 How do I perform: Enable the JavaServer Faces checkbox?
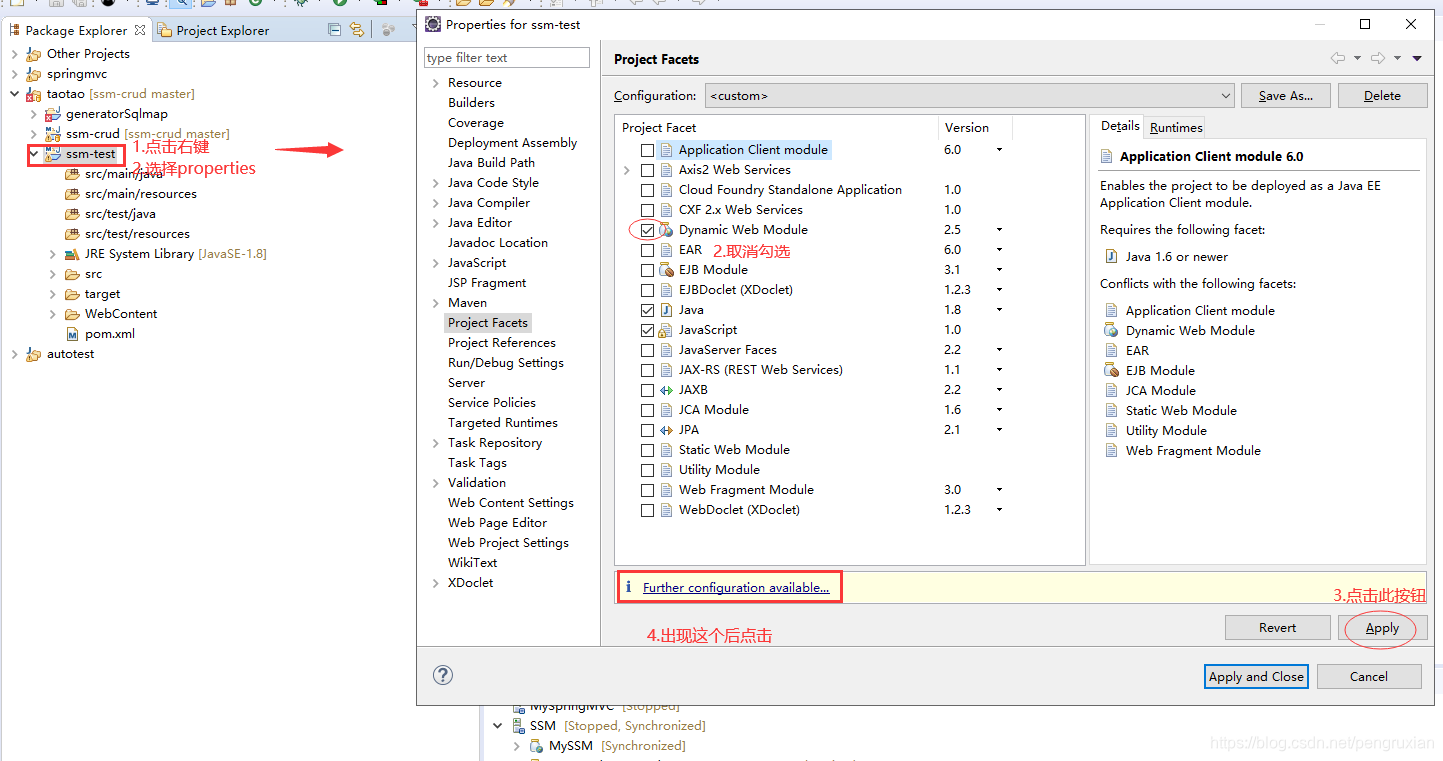pos(647,350)
